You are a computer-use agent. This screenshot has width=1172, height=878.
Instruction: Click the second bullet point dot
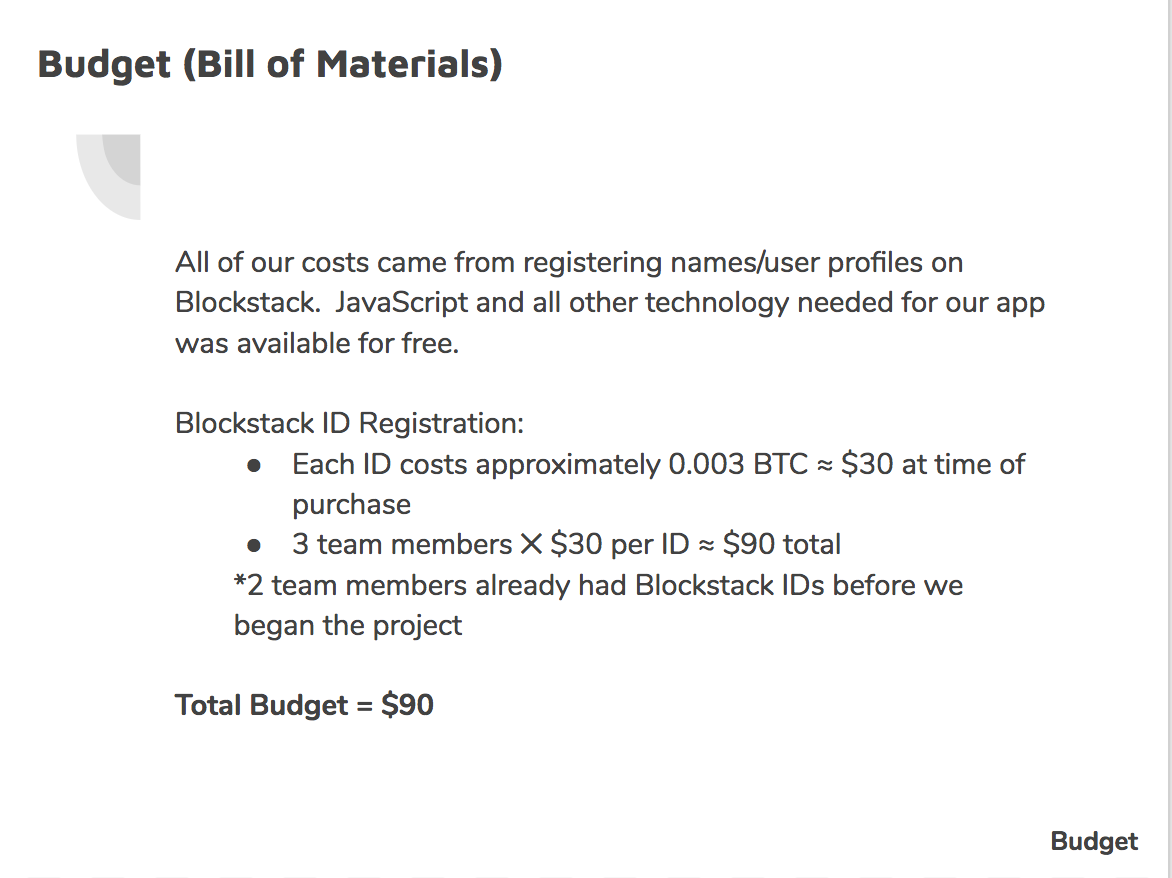[254, 545]
